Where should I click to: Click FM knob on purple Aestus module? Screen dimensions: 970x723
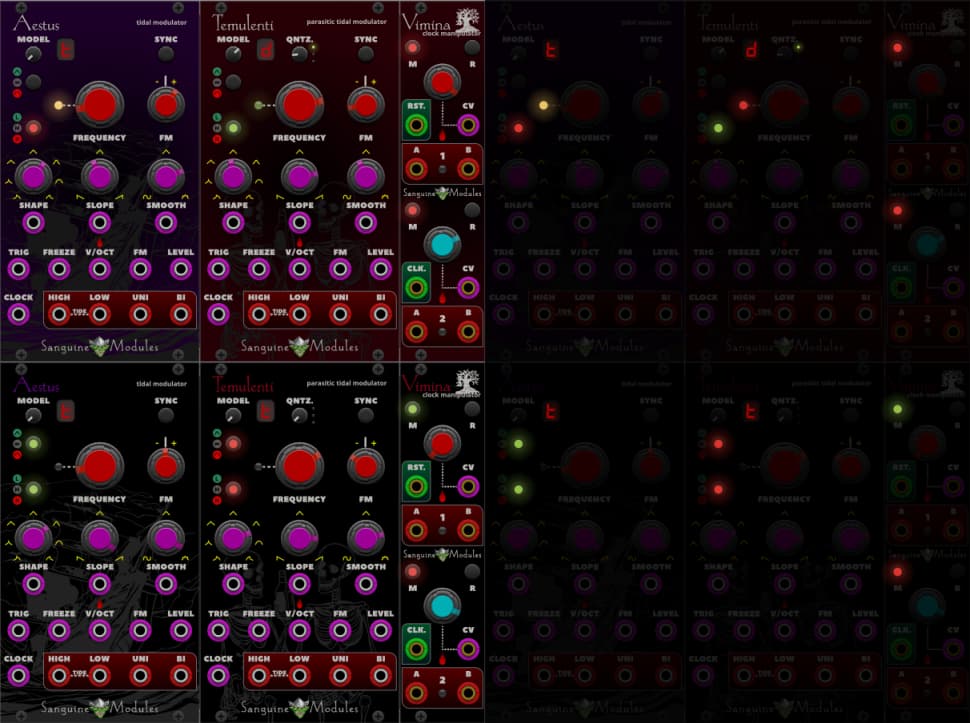(166, 105)
